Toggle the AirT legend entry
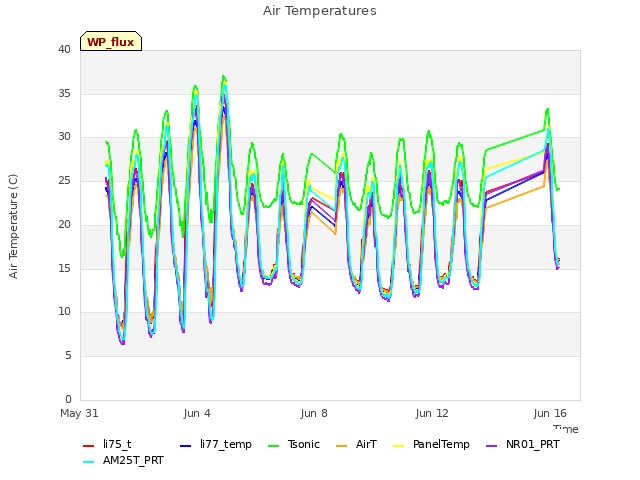The image size is (640, 480). 356,444
